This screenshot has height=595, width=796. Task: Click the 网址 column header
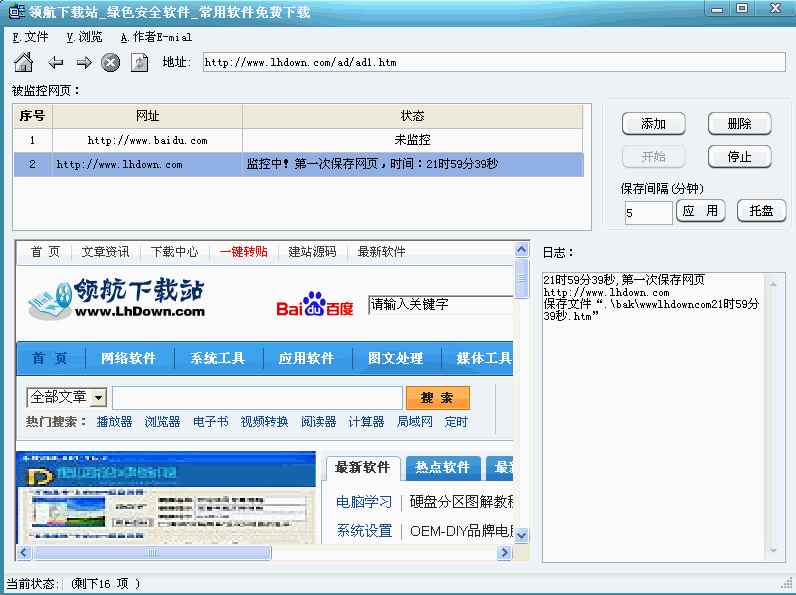pyautogui.click(x=147, y=116)
